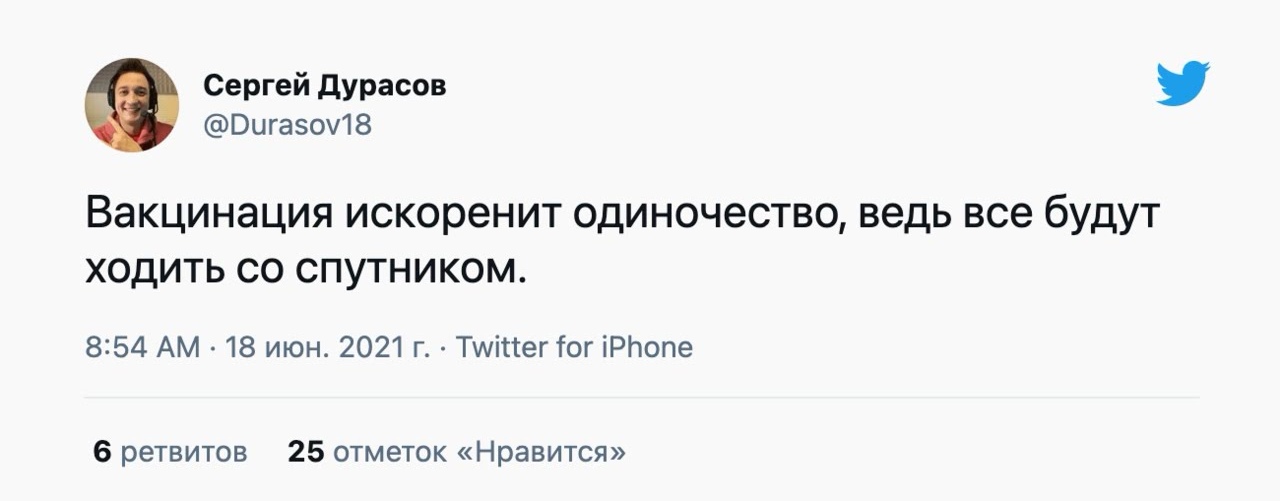Click the likes count number 25
This screenshot has width=1280, height=501.
(306, 452)
